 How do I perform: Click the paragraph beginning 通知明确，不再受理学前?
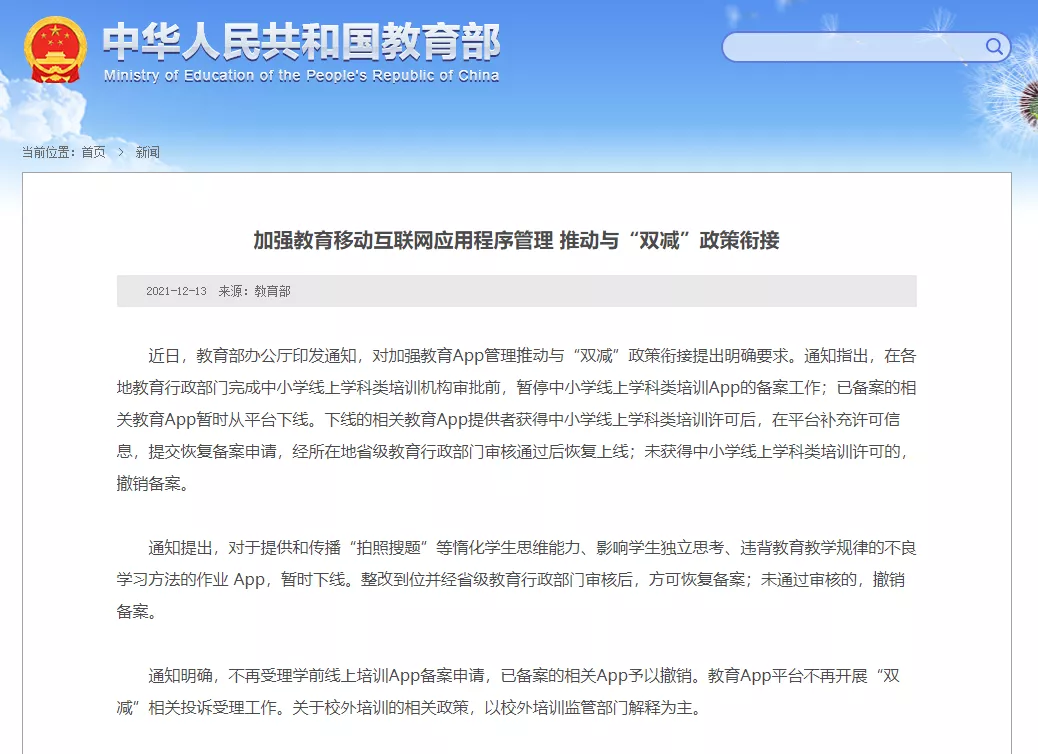pyautogui.click(x=510, y=692)
